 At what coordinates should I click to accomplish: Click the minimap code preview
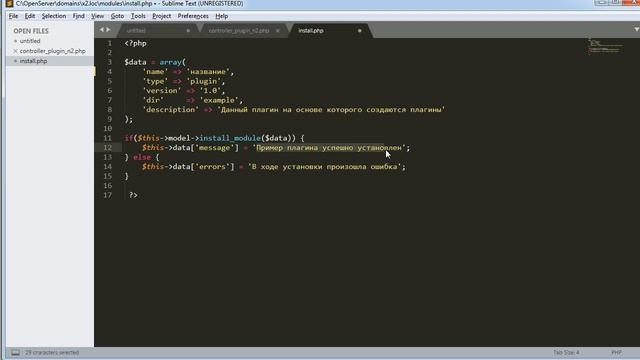click(x=605, y=46)
